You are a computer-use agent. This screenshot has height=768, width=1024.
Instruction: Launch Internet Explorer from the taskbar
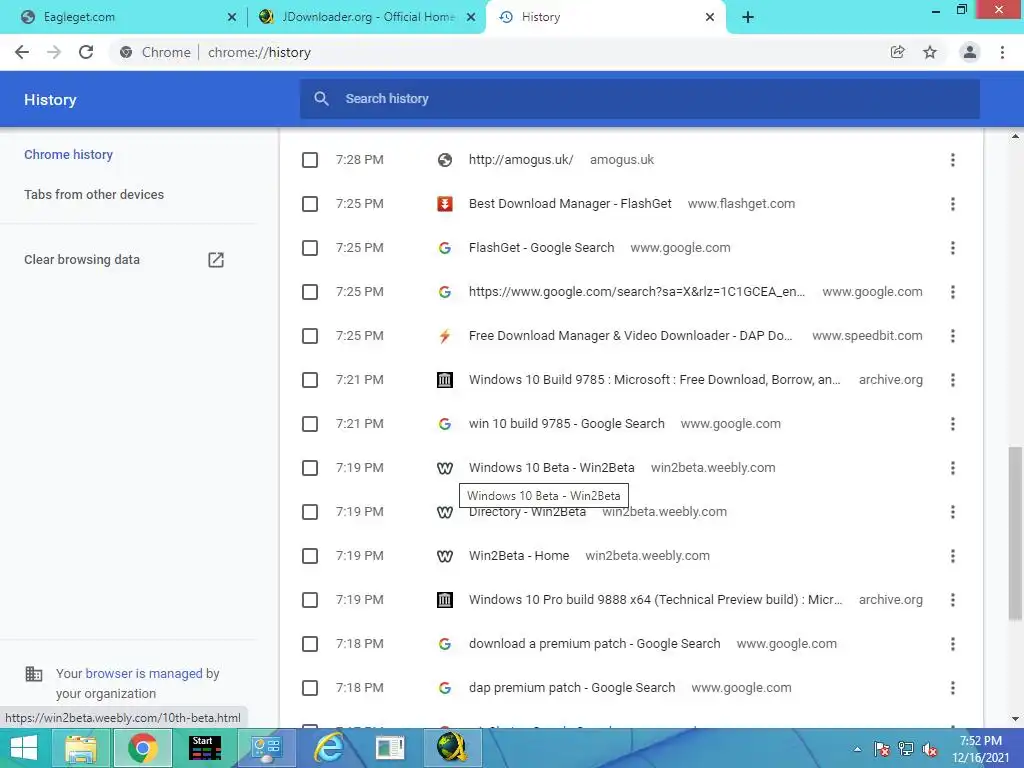(328, 748)
